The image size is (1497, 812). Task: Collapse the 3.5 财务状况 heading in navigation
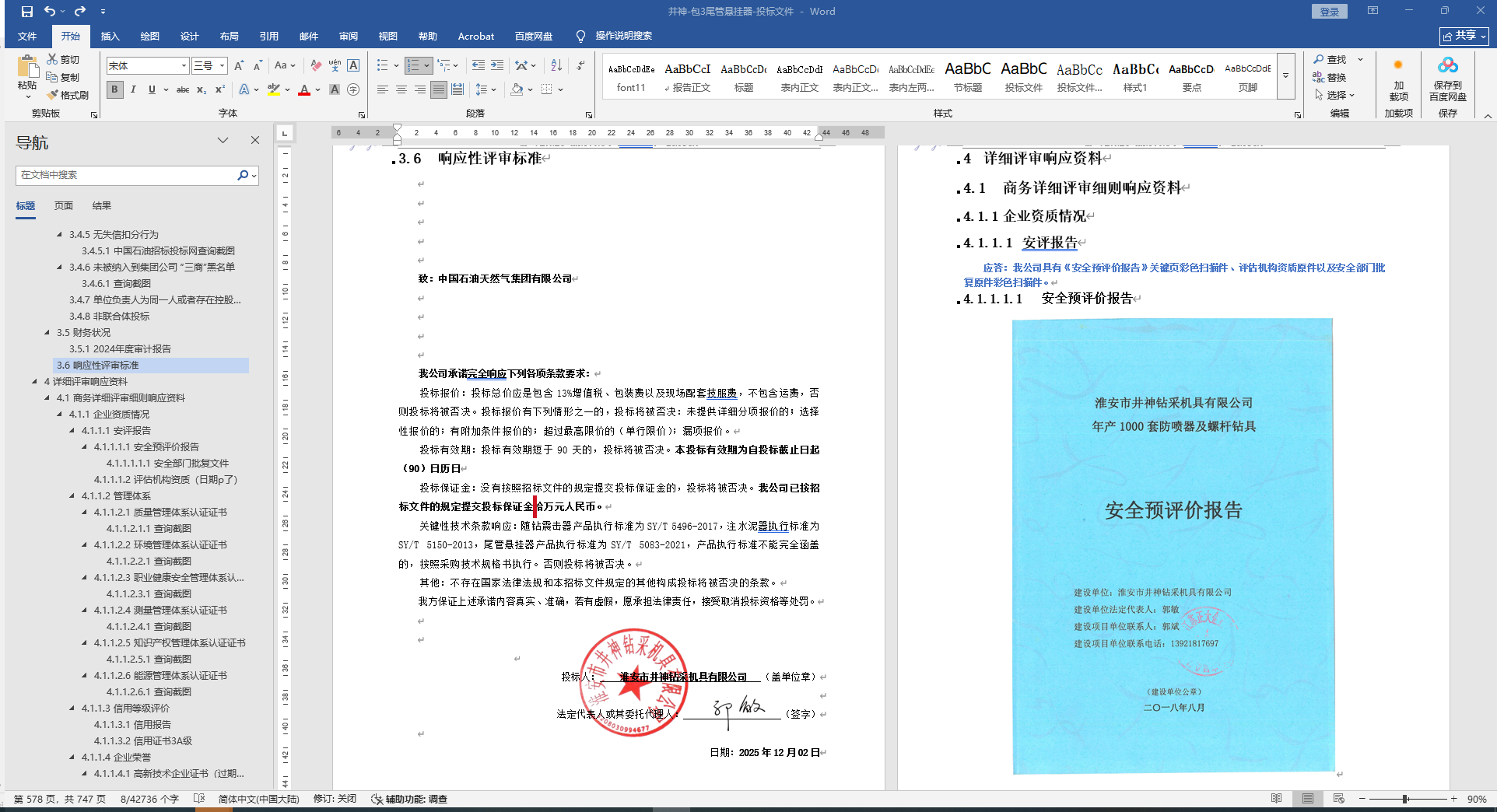point(47,332)
